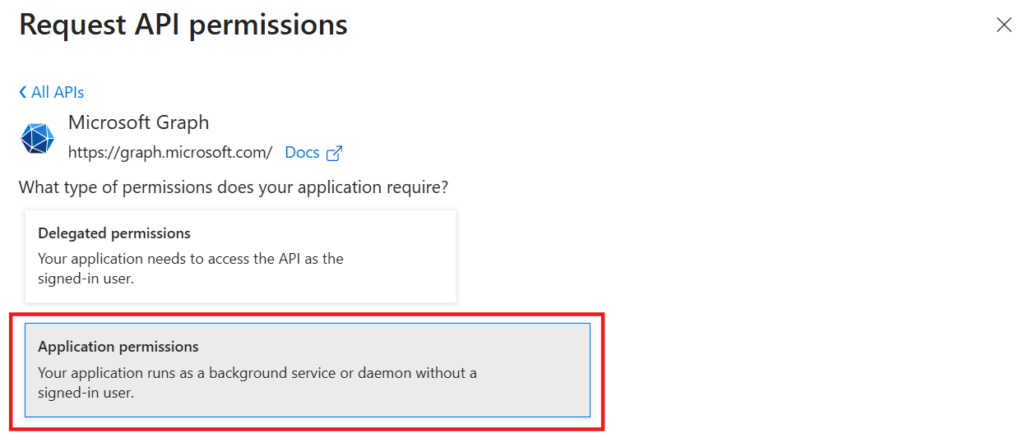
Task: Click the Request API permissions heading
Action: (183, 25)
